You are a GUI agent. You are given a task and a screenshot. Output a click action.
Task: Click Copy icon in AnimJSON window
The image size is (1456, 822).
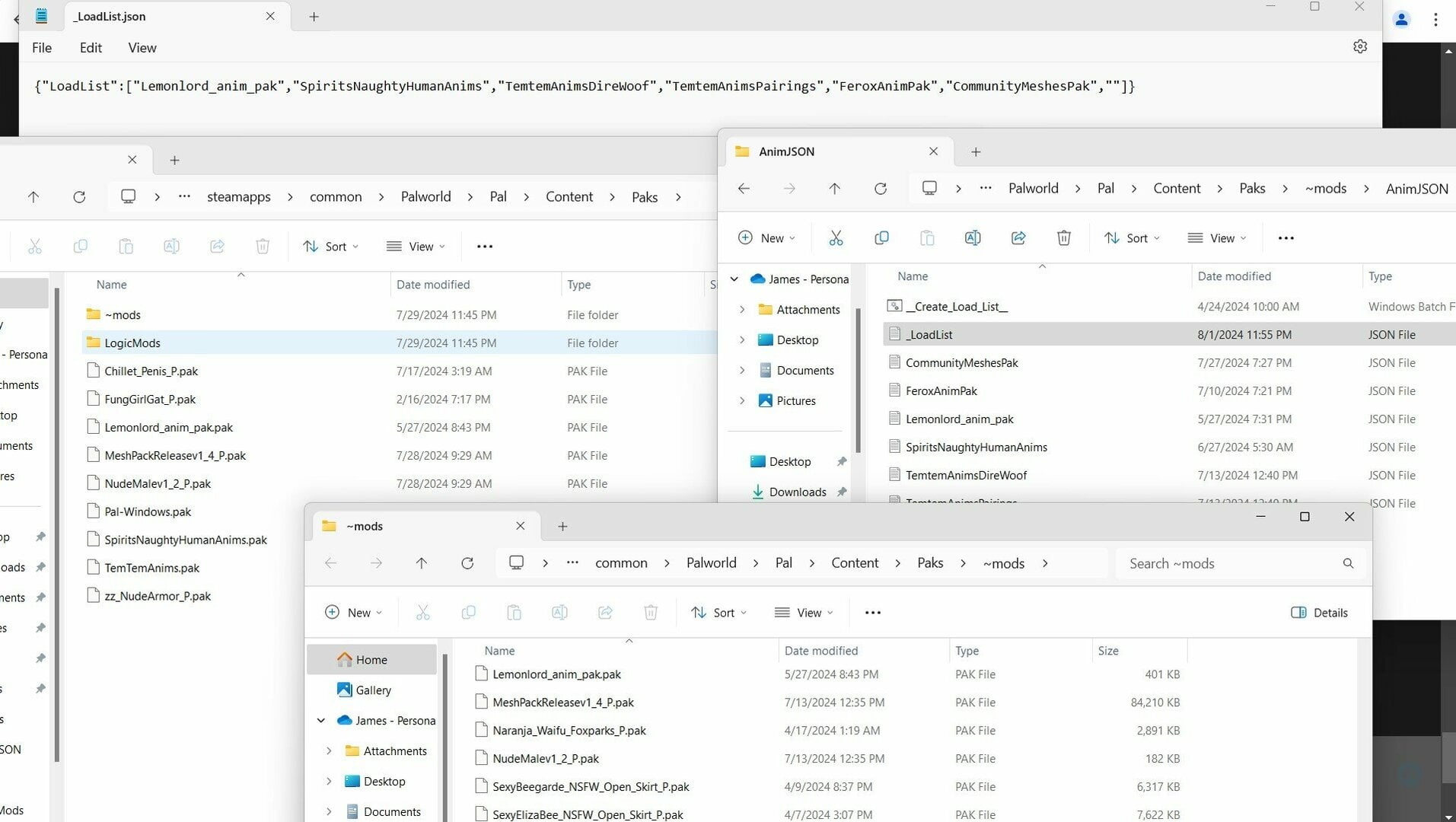[x=881, y=238]
